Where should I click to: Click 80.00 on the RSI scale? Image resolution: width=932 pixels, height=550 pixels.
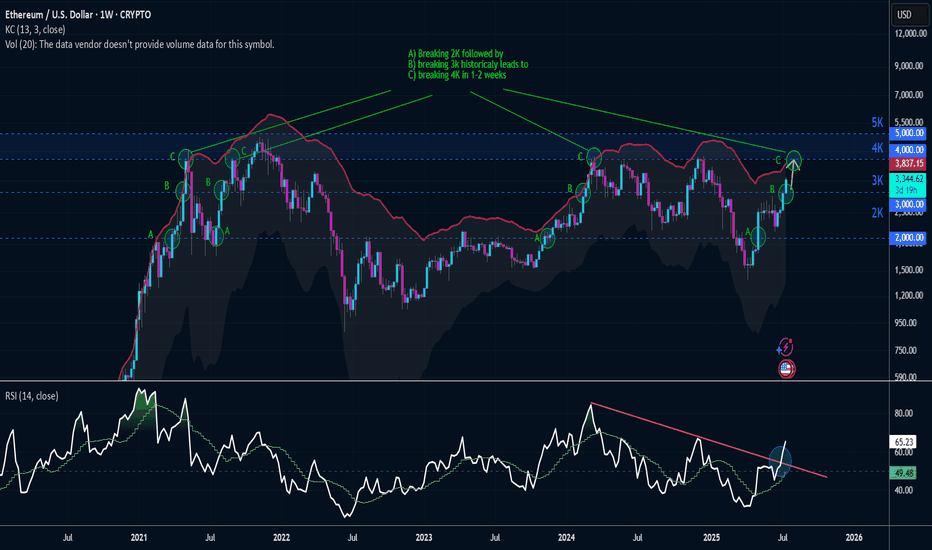903,413
